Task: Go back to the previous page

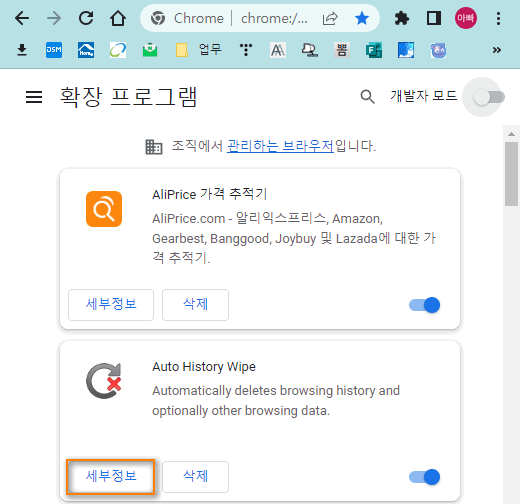Action: (22, 18)
